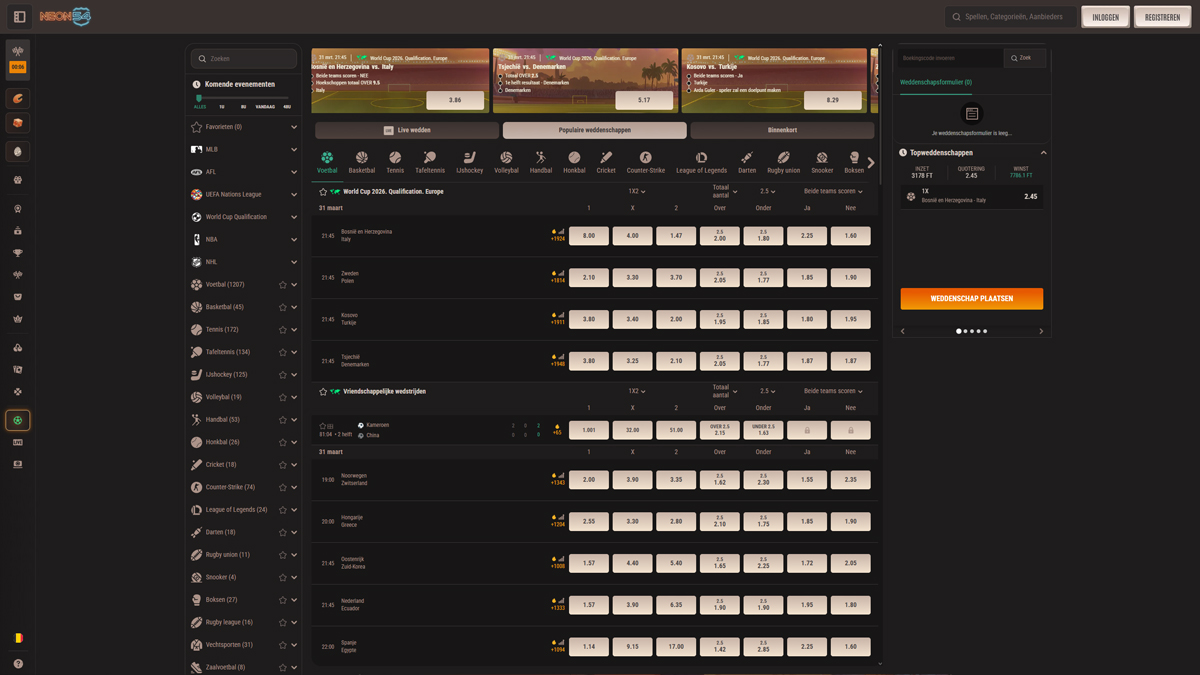Screen dimensions: 1200x675
Task: Select the Counter-Strike icon in sports row
Action: (x=645, y=158)
